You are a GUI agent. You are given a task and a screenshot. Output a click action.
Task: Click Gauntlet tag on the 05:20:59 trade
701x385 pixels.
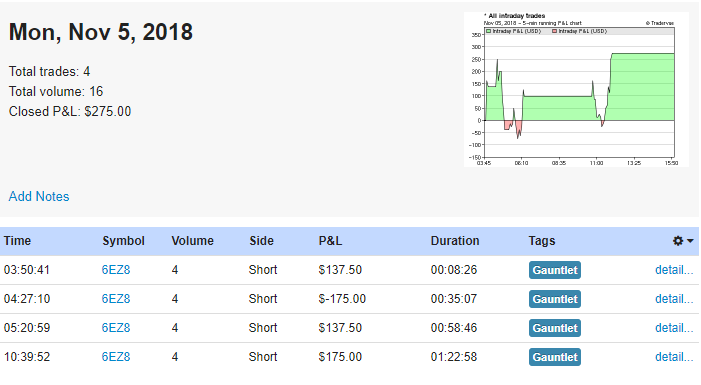coord(555,328)
